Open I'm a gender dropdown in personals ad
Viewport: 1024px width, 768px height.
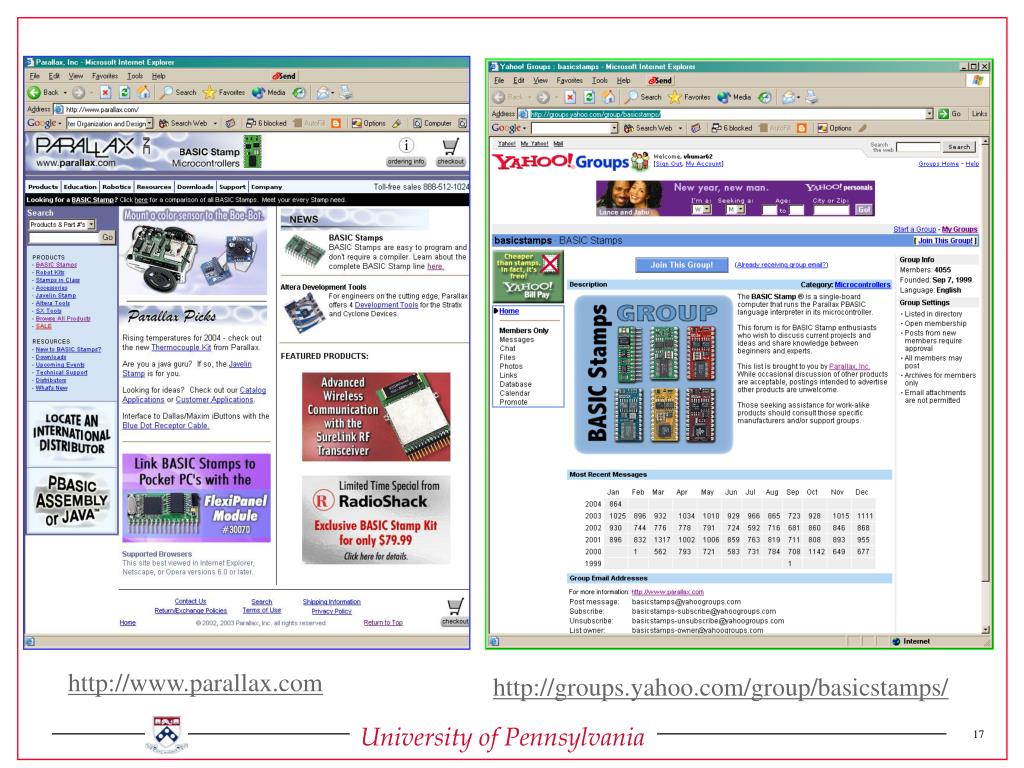[707, 210]
